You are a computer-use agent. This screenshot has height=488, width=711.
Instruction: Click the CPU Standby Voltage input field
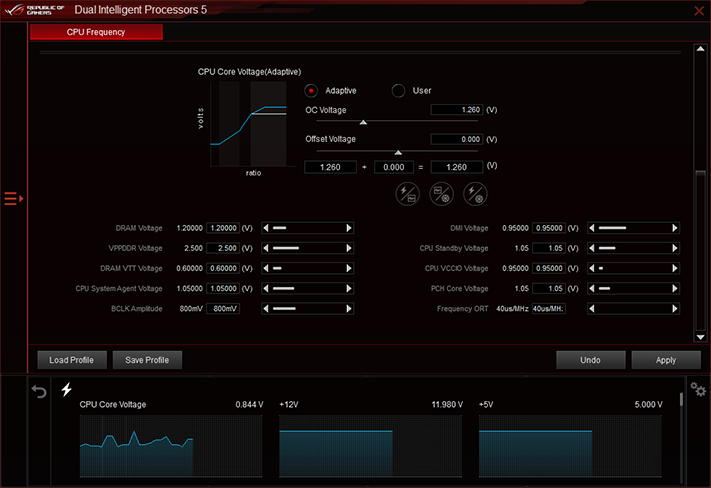(549, 248)
